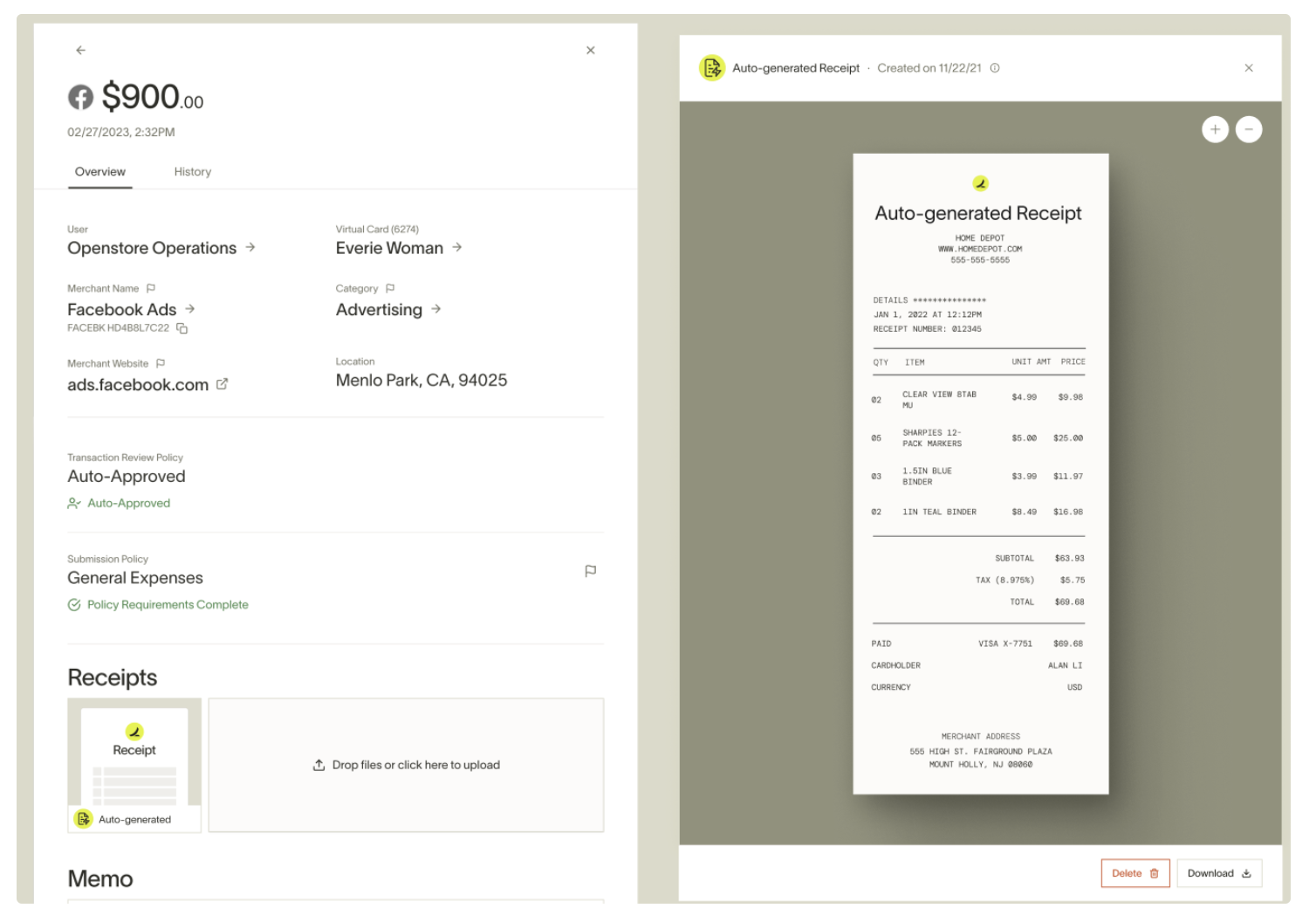Download the receipt
1316x922 pixels.
click(x=1218, y=873)
